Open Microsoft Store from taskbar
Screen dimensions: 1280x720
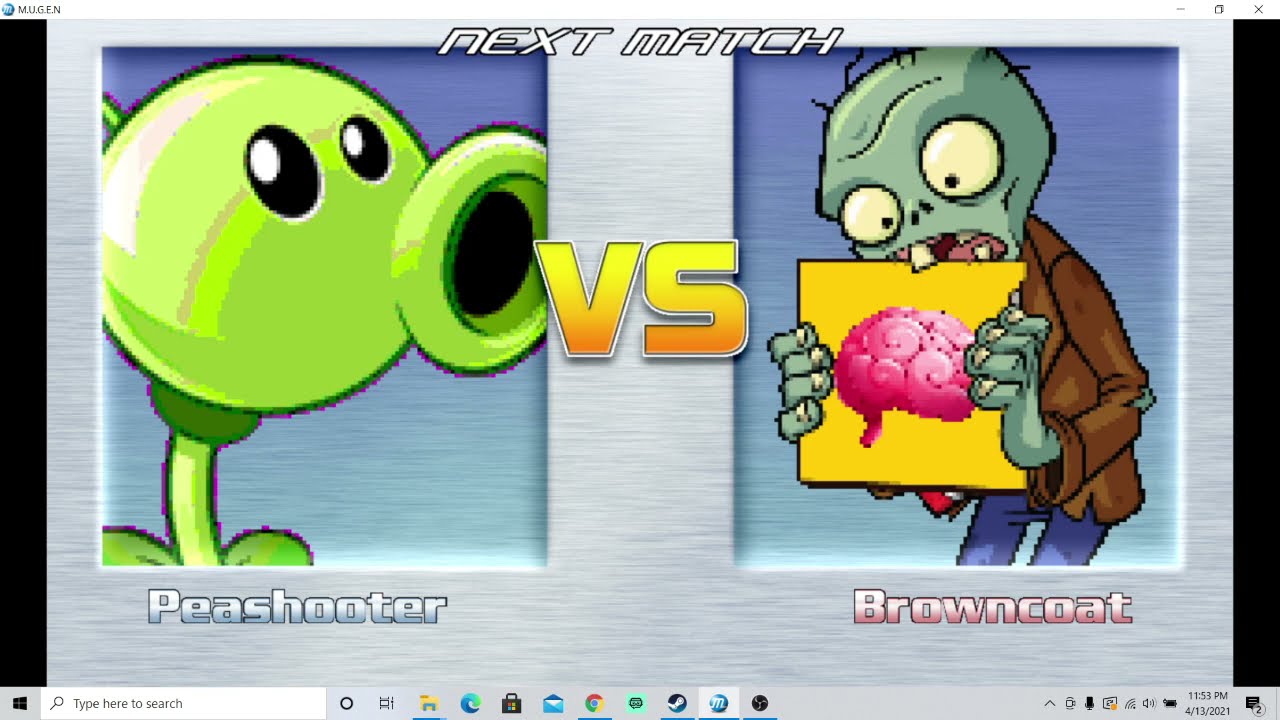511,703
